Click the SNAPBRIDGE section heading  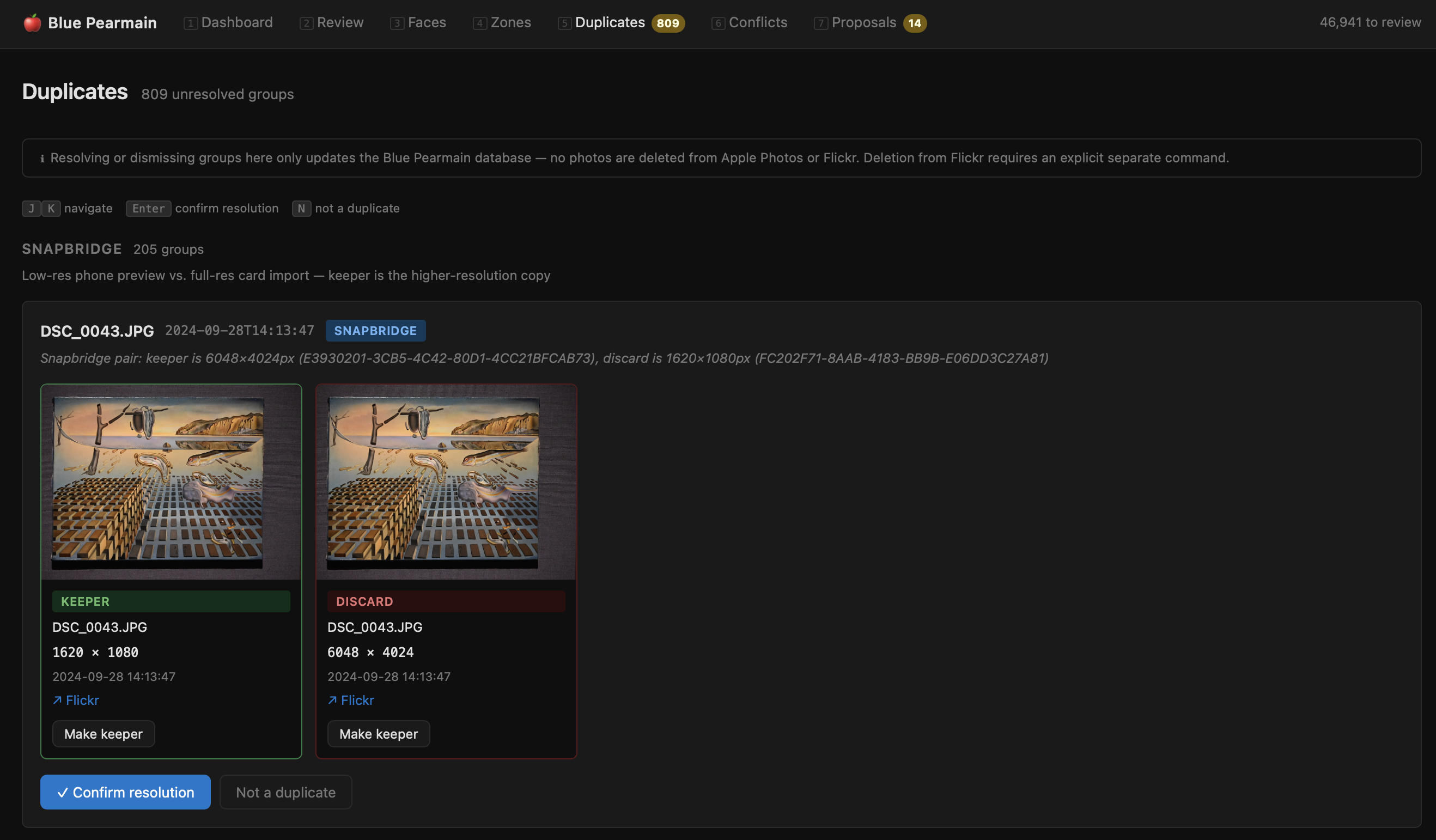click(72, 249)
